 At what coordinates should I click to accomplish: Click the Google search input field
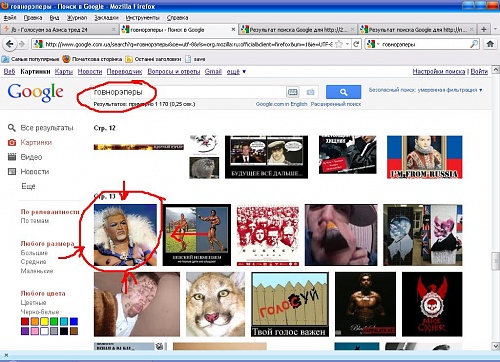pyautogui.click(x=188, y=92)
